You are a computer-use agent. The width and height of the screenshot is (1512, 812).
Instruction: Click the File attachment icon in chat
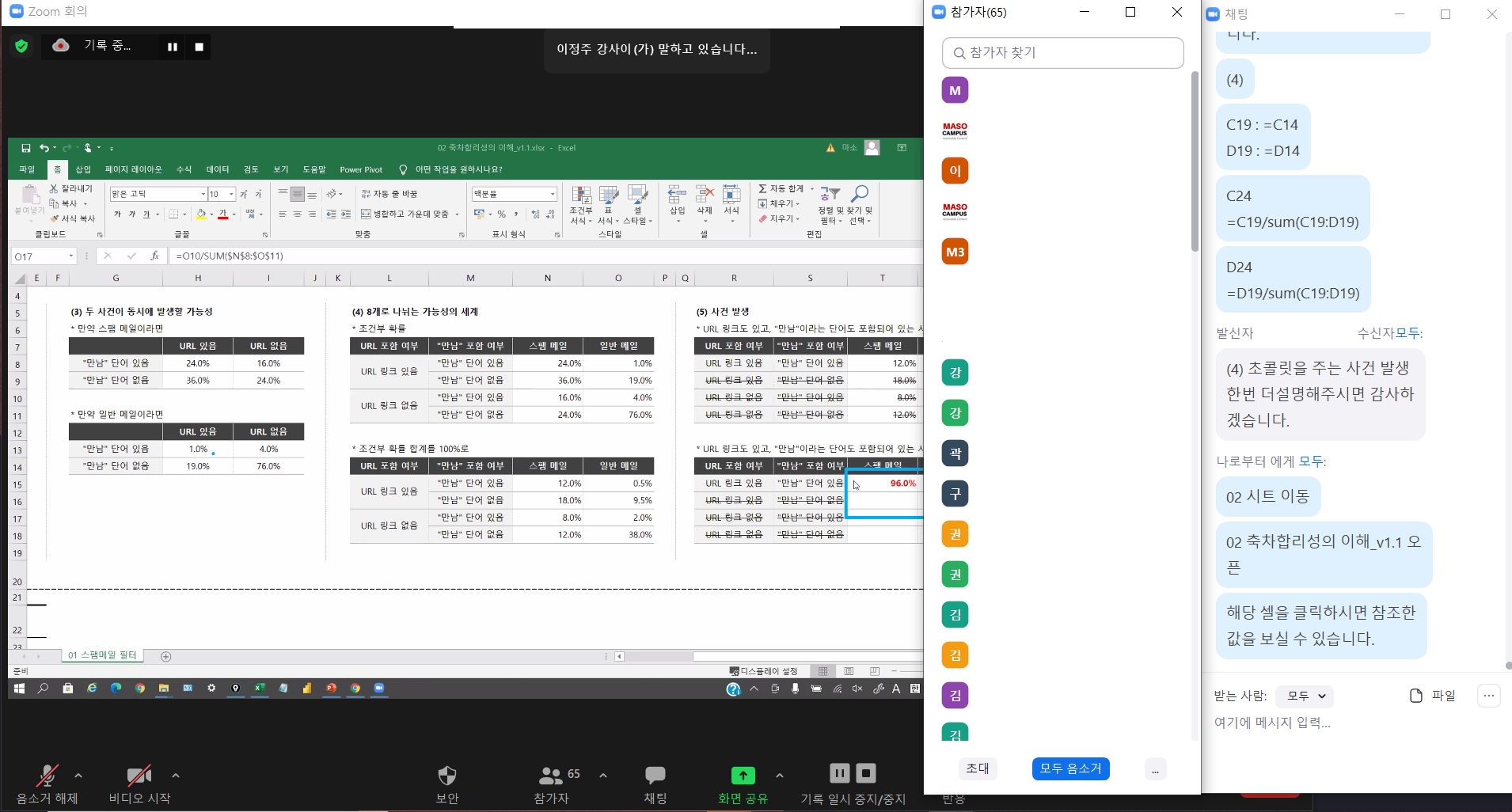click(1416, 696)
